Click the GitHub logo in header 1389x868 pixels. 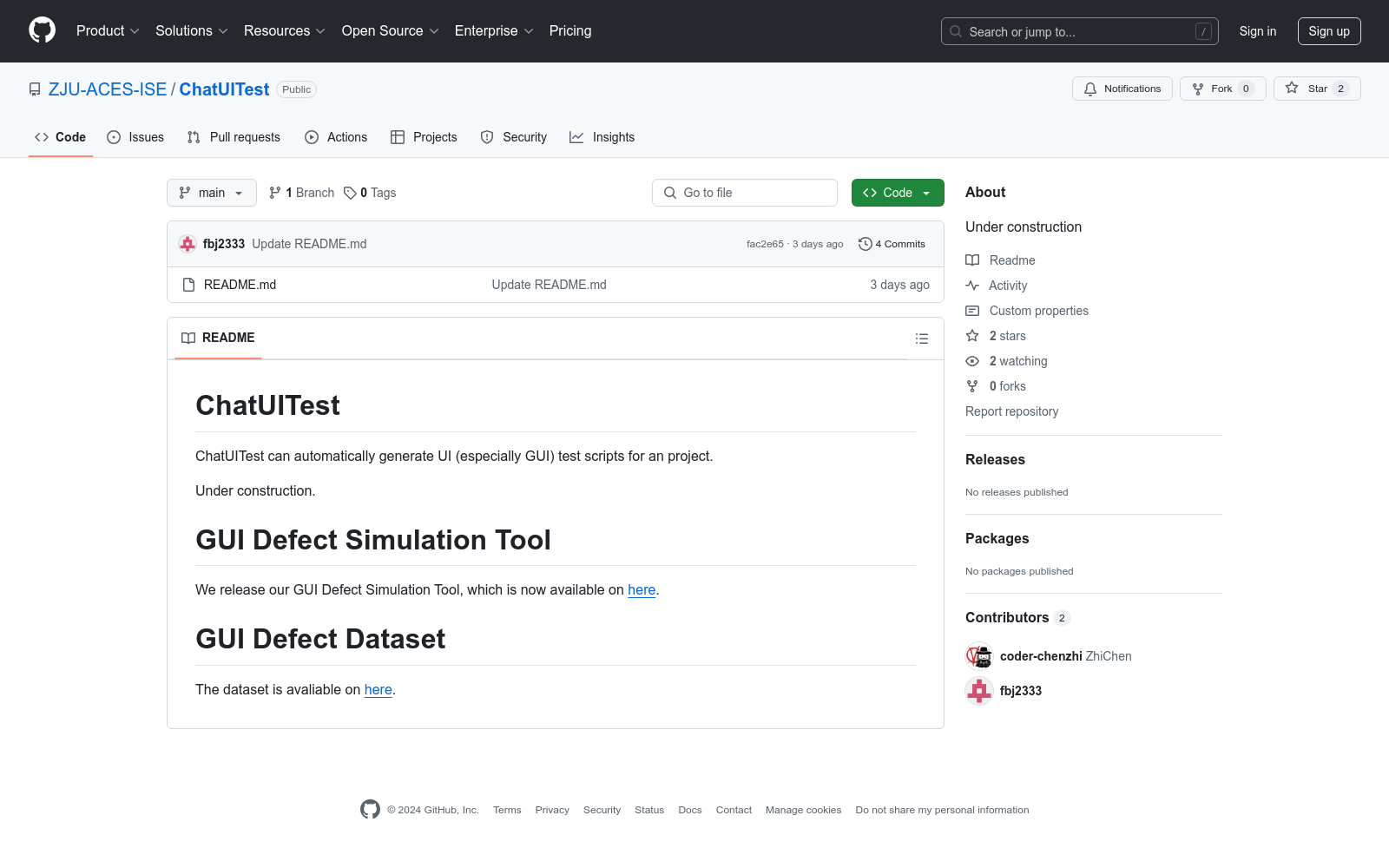pyautogui.click(x=42, y=30)
